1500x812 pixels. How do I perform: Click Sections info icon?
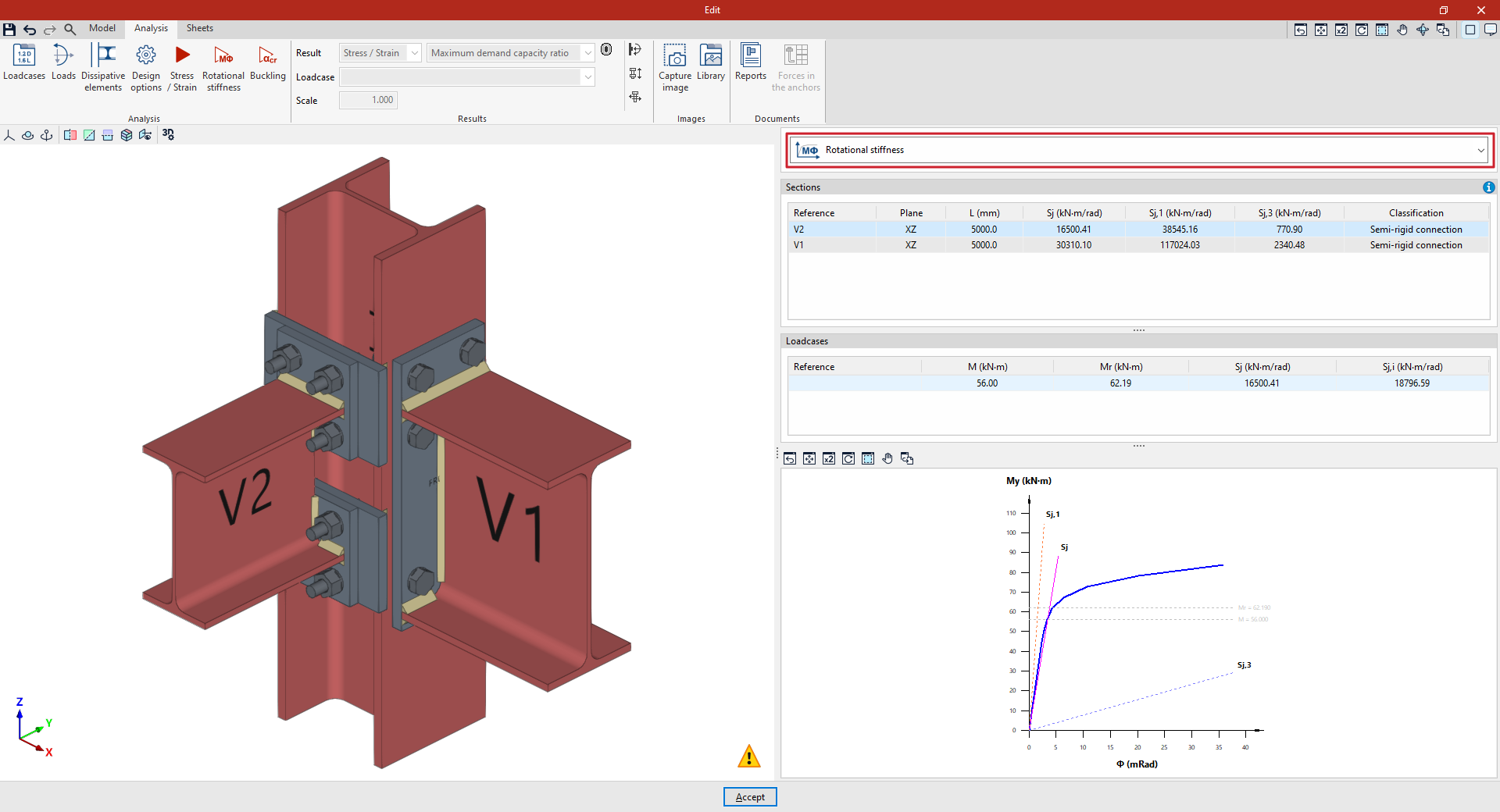(x=1489, y=187)
